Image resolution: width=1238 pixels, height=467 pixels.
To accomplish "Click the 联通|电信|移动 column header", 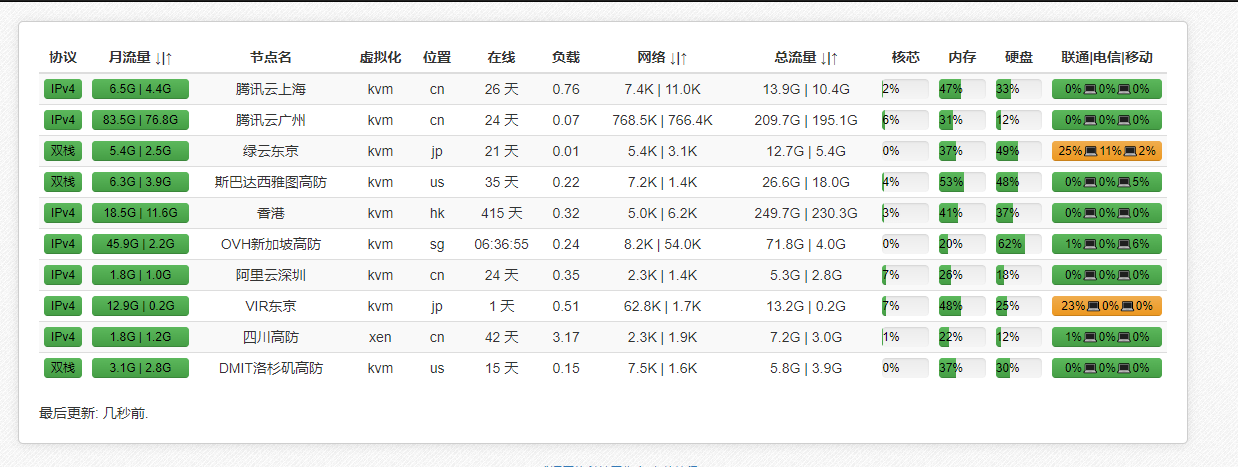I will click(1106, 58).
